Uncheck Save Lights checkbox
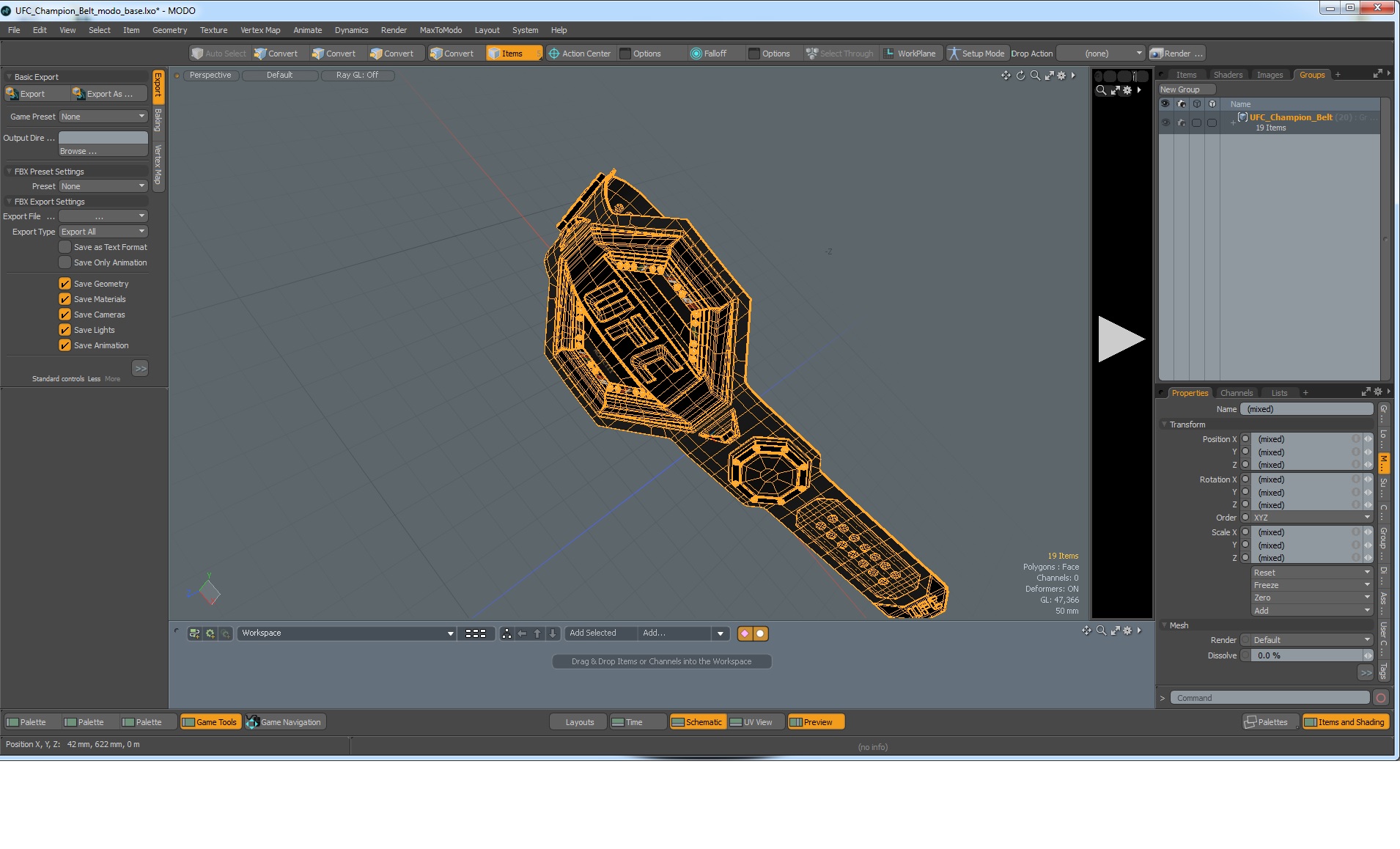The image size is (1400, 849). tap(65, 330)
